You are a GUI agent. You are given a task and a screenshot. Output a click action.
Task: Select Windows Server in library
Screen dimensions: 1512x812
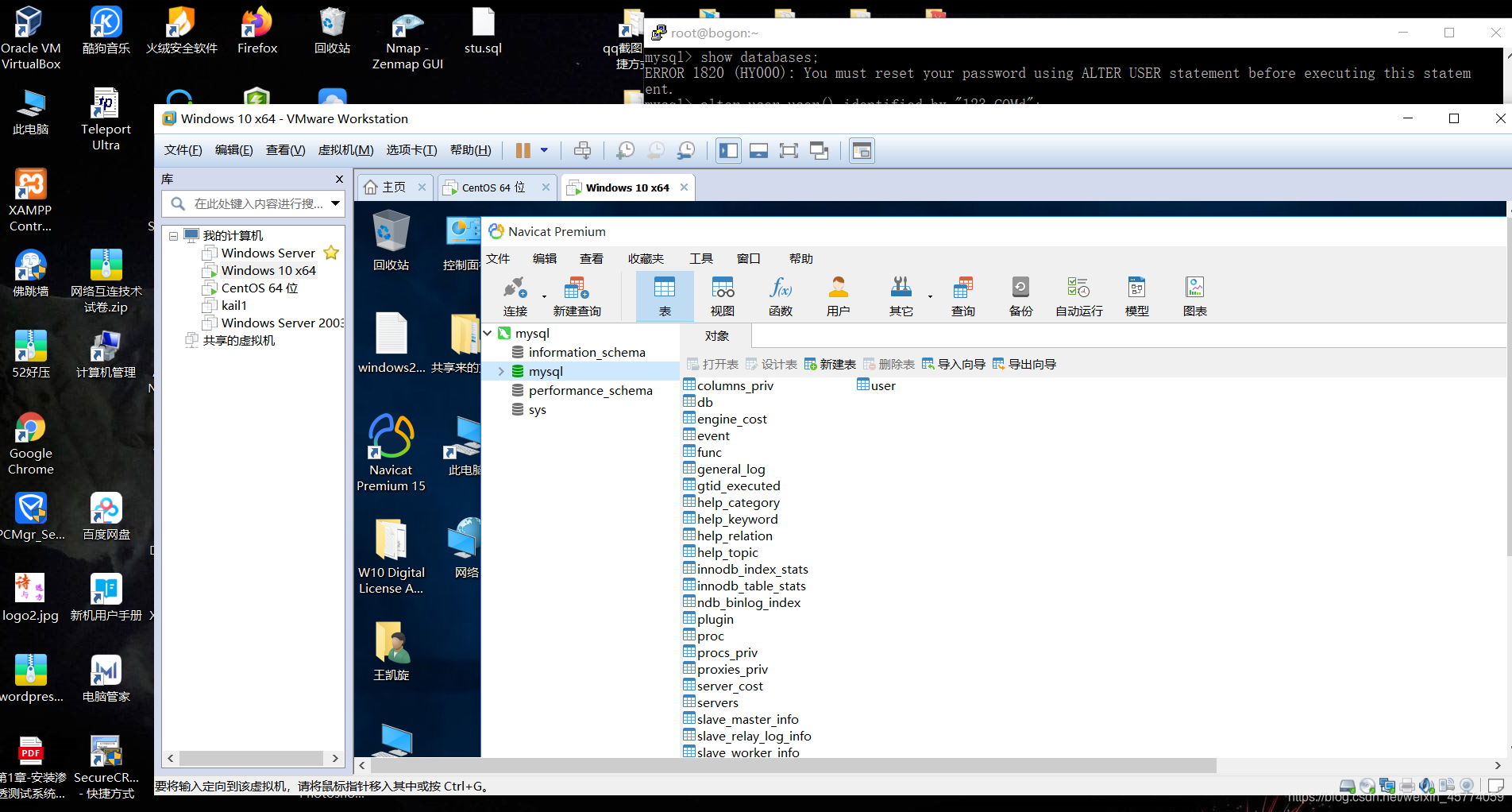point(268,253)
